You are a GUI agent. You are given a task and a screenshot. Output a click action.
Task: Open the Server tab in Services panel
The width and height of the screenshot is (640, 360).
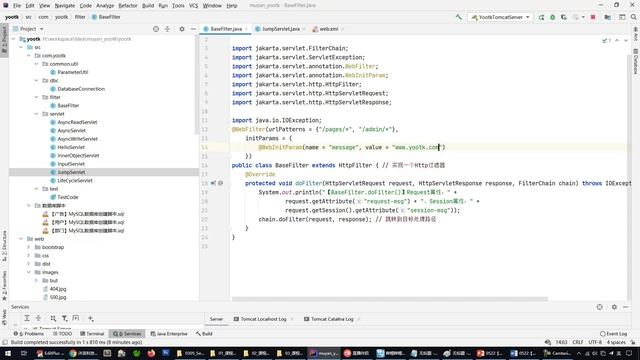216,319
